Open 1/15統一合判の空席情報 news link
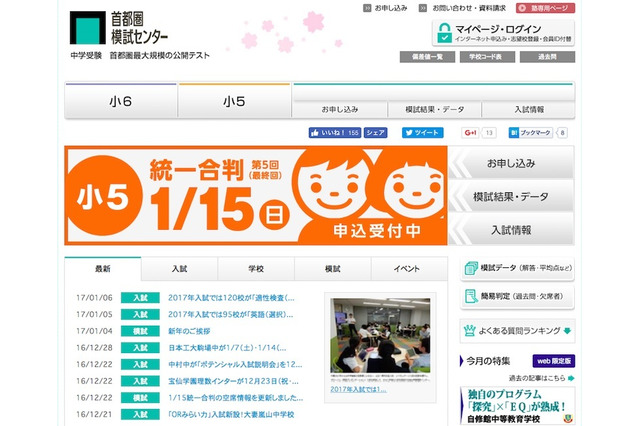Viewport: 640px width, 426px height. coord(236,398)
